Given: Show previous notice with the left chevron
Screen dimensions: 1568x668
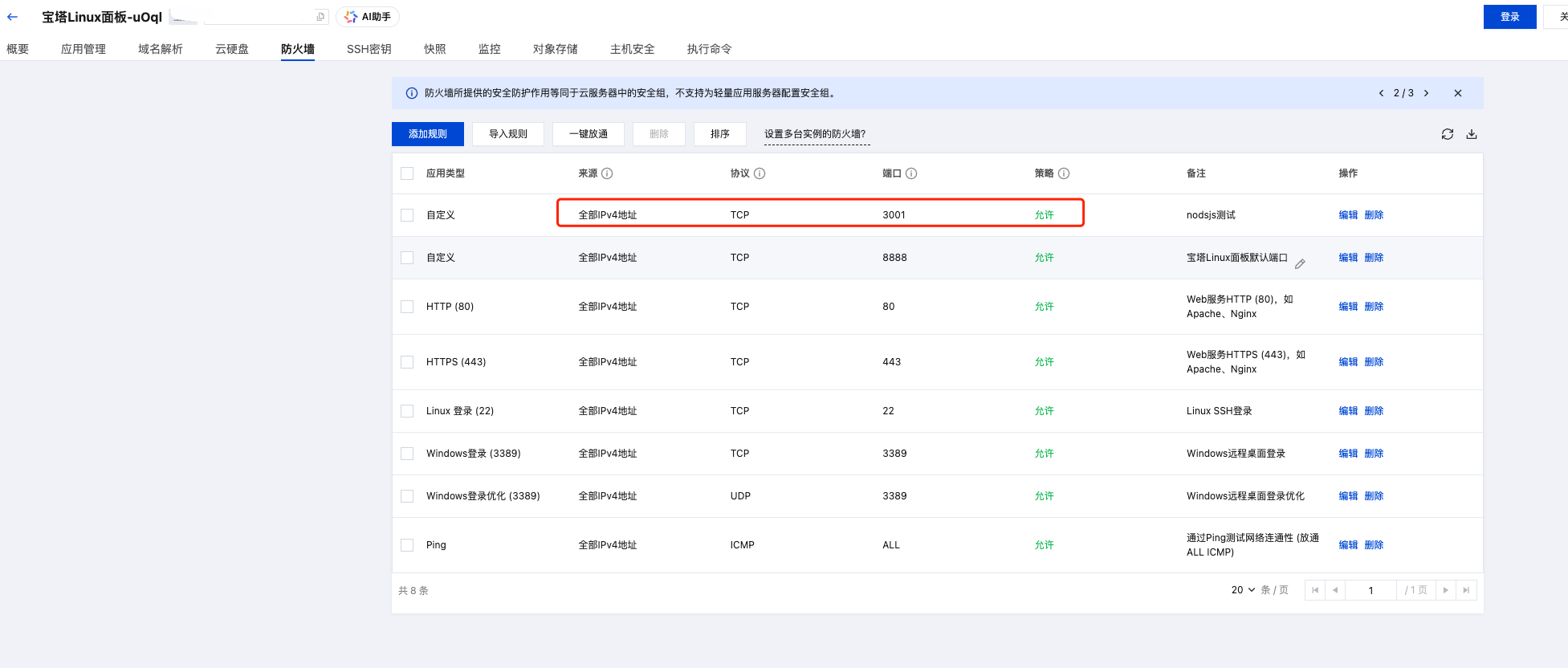Looking at the screenshot, I should click(1381, 93).
